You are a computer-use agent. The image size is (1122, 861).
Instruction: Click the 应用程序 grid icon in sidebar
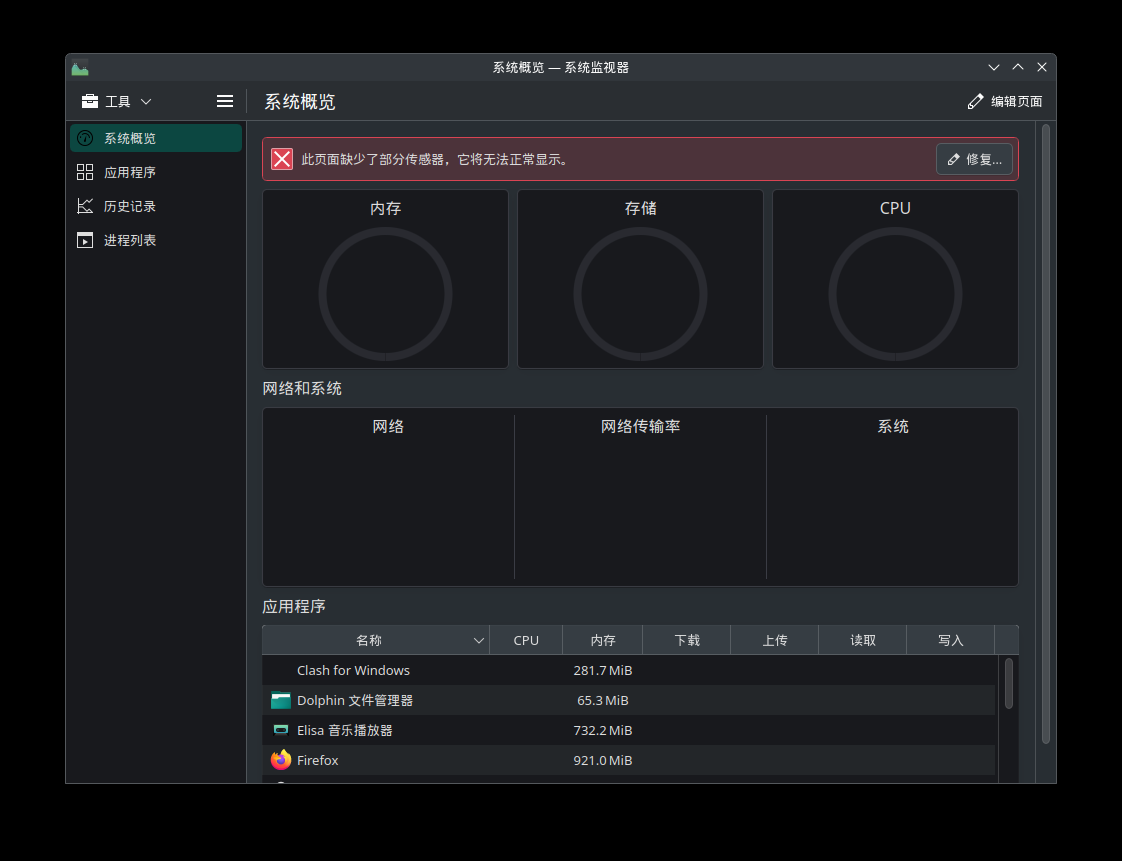[85, 172]
